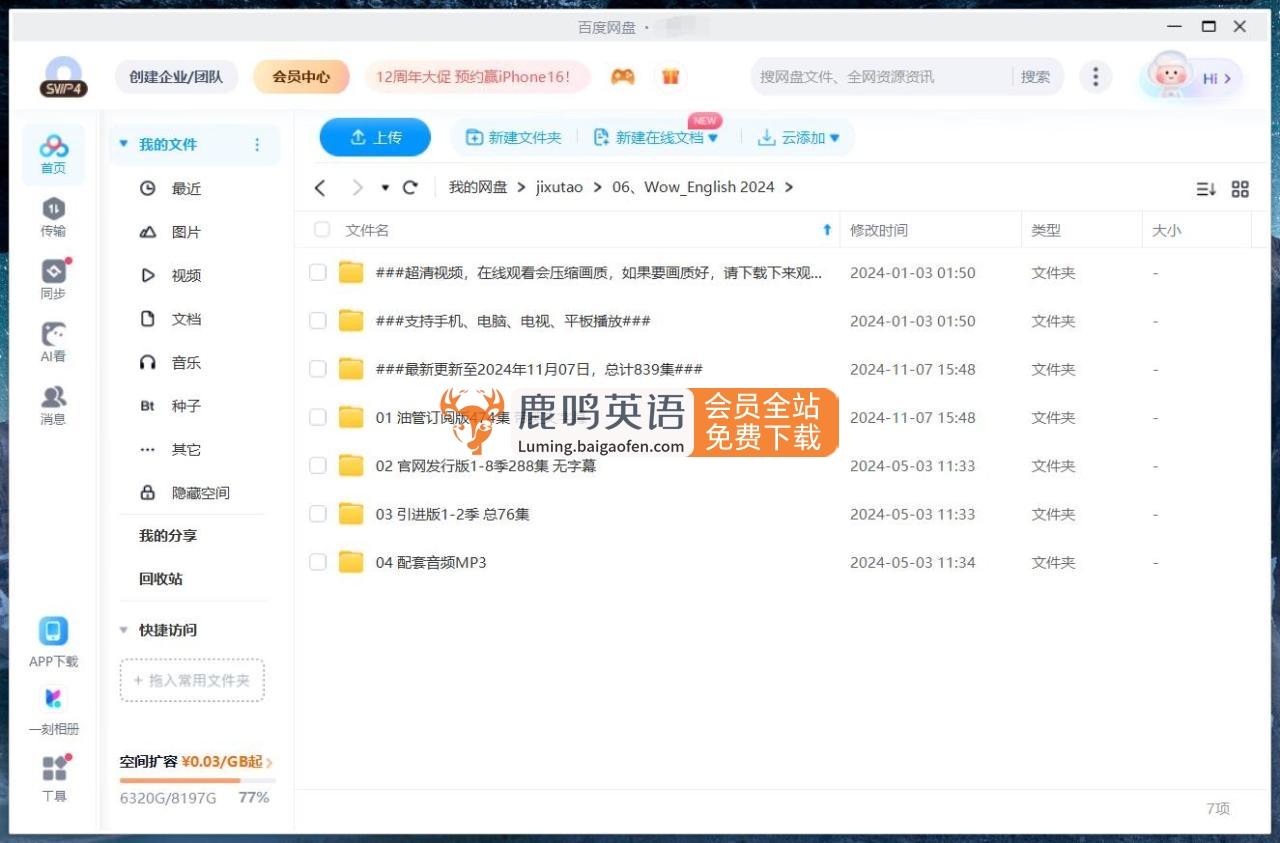Expand 空间扩容 offer chevron
This screenshot has height=843, width=1280.
270,762
